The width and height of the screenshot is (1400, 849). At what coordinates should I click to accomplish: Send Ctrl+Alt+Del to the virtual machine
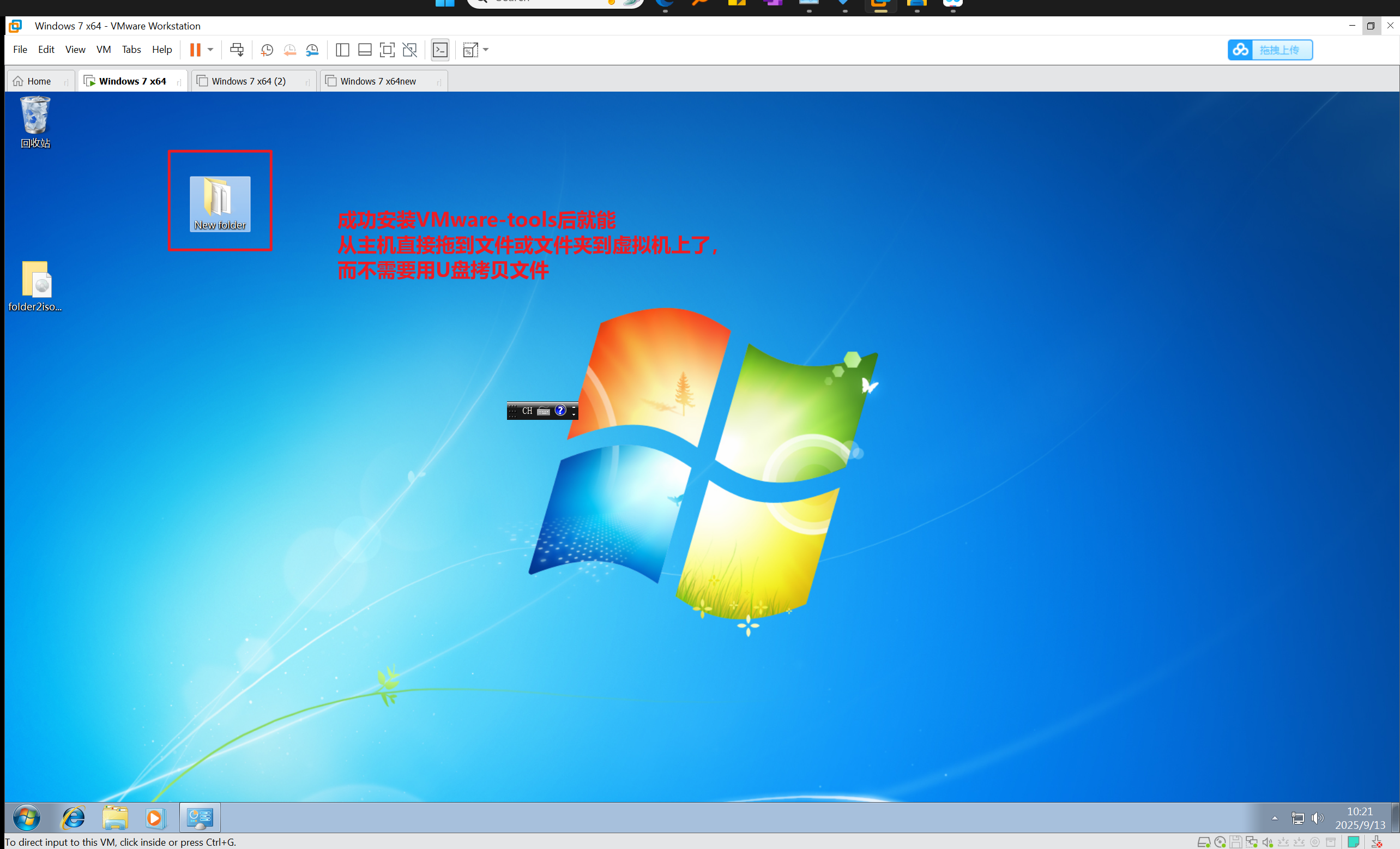pyautogui.click(x=237, y=50)
